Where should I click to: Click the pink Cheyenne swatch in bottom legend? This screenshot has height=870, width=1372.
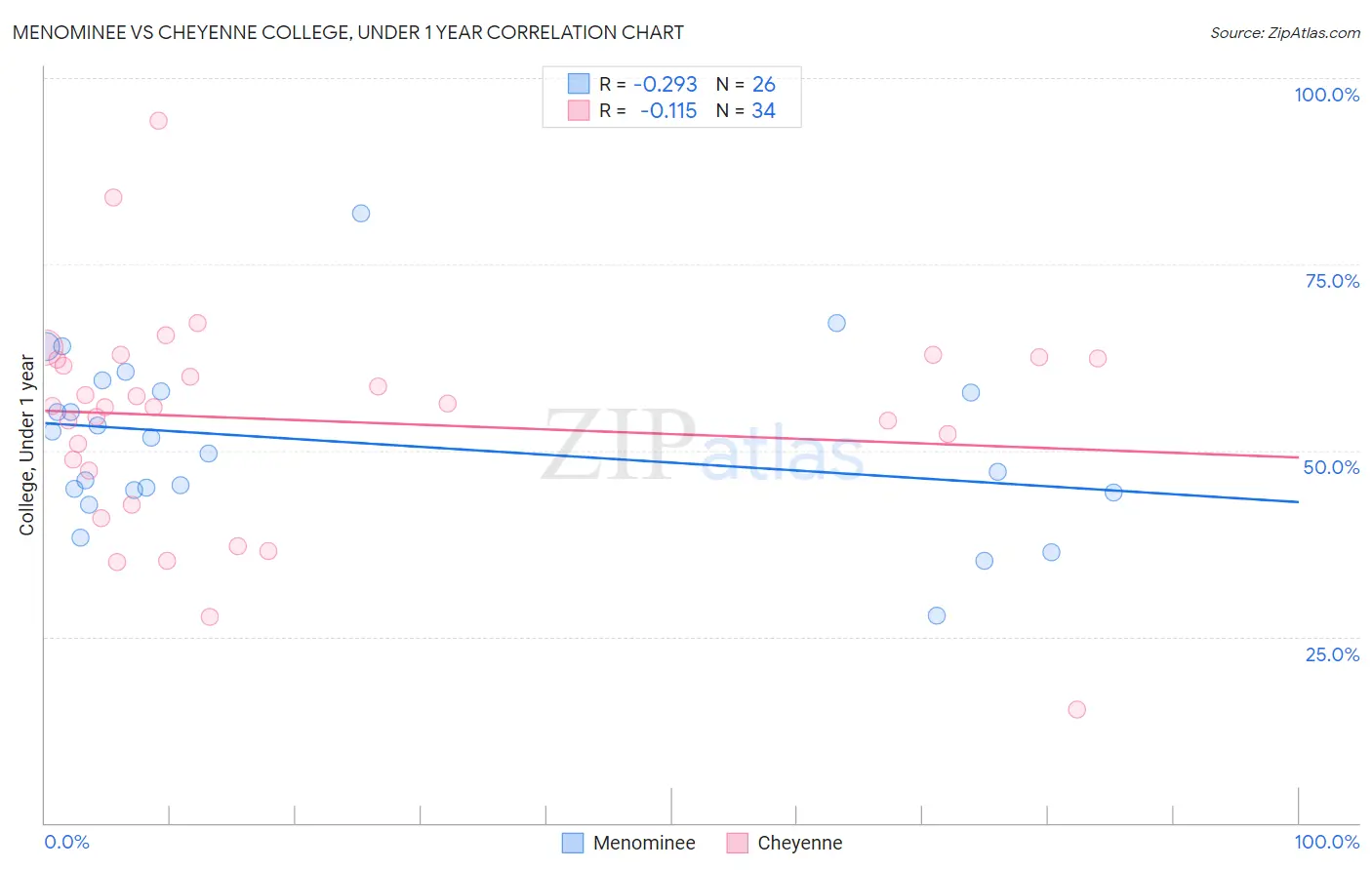tap(737, 843)
